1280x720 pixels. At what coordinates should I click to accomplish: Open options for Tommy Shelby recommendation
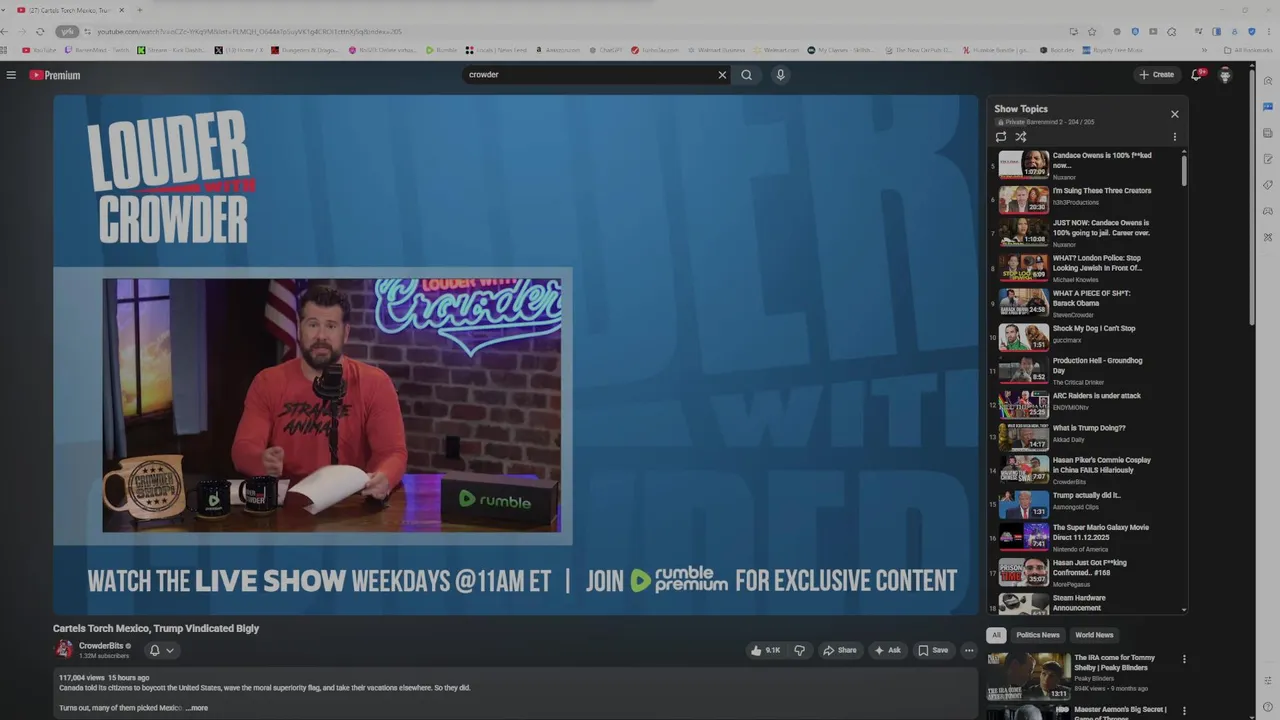1184,659
